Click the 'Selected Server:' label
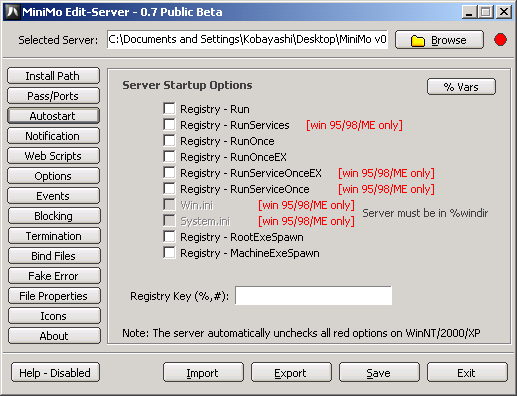The width and height of the screenshot is (517, 396). click(58, 40)
